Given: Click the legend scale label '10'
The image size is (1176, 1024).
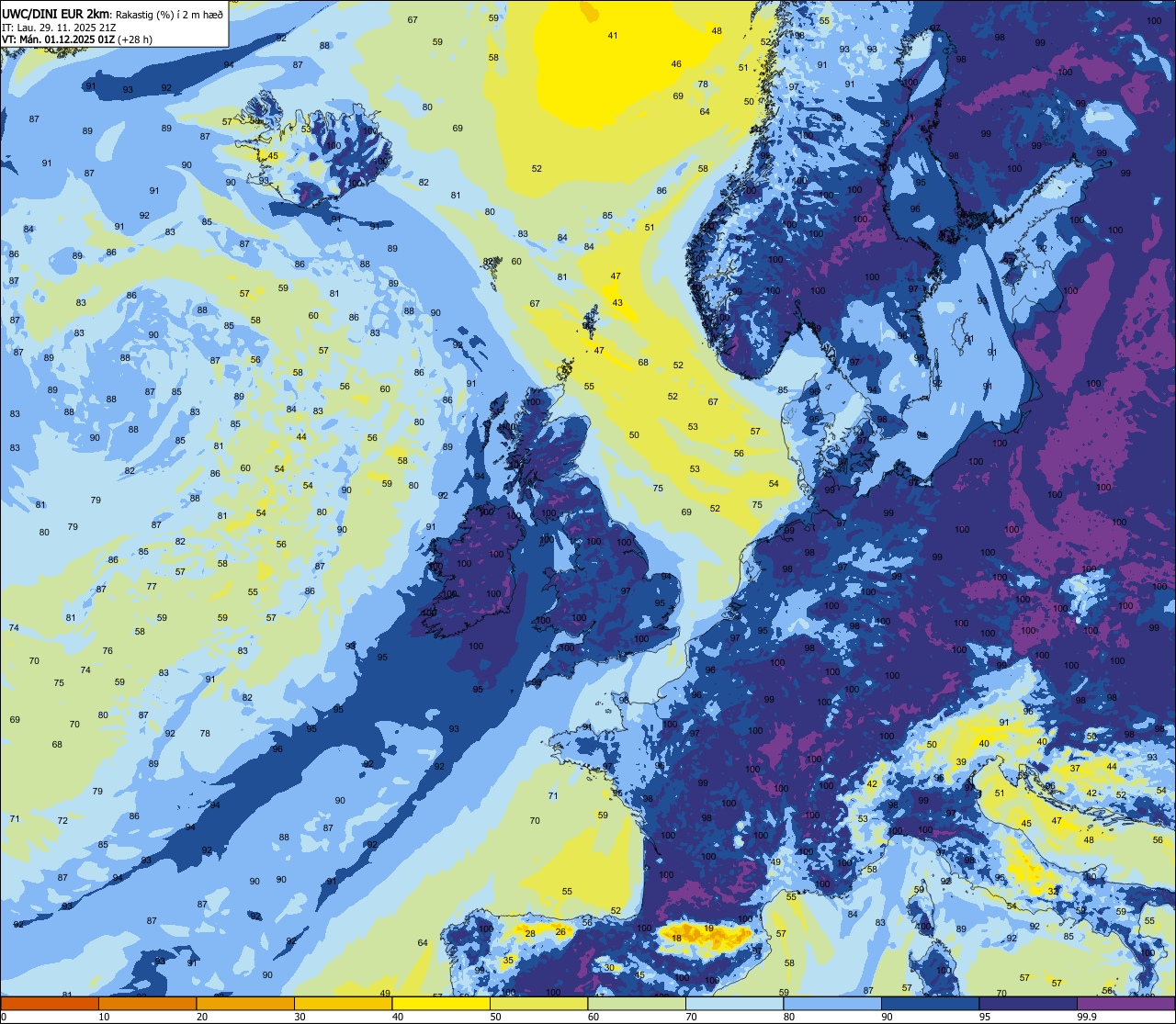Looking at the screenshot, I should point(104,1017).
